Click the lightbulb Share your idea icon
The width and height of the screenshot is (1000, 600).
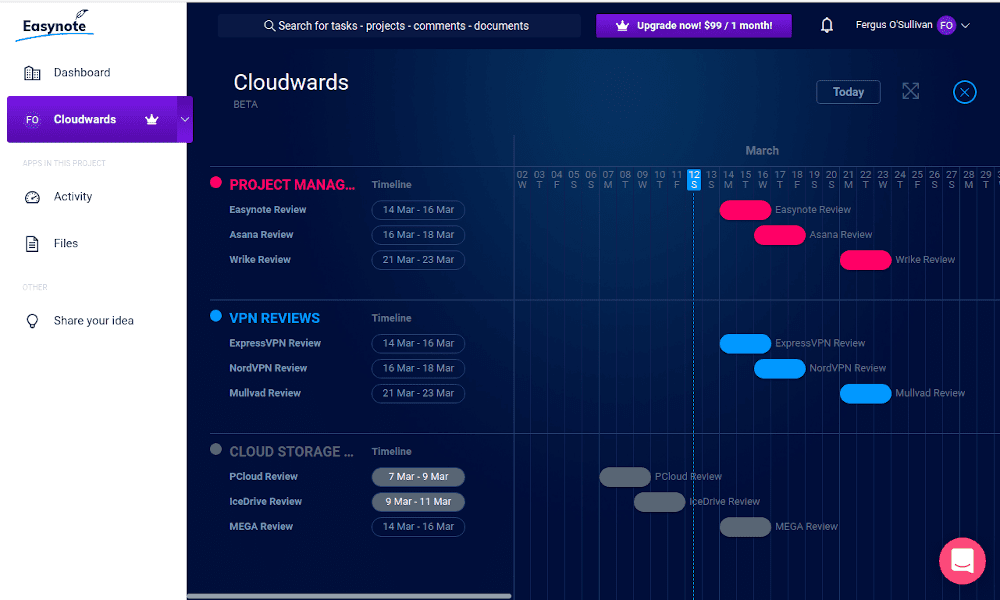coord(32,321)
